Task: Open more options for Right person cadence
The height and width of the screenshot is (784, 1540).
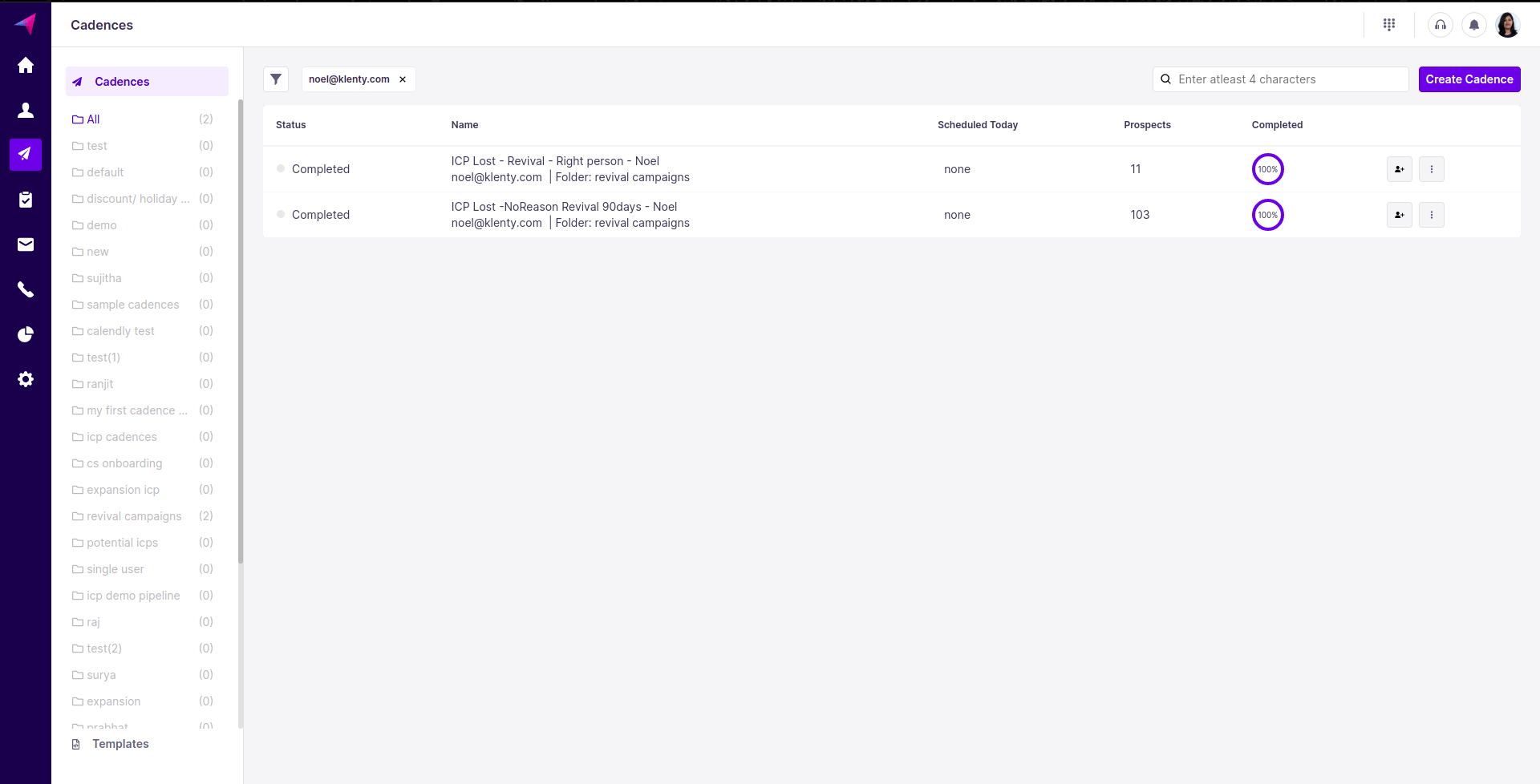Action: point(1431,169)
